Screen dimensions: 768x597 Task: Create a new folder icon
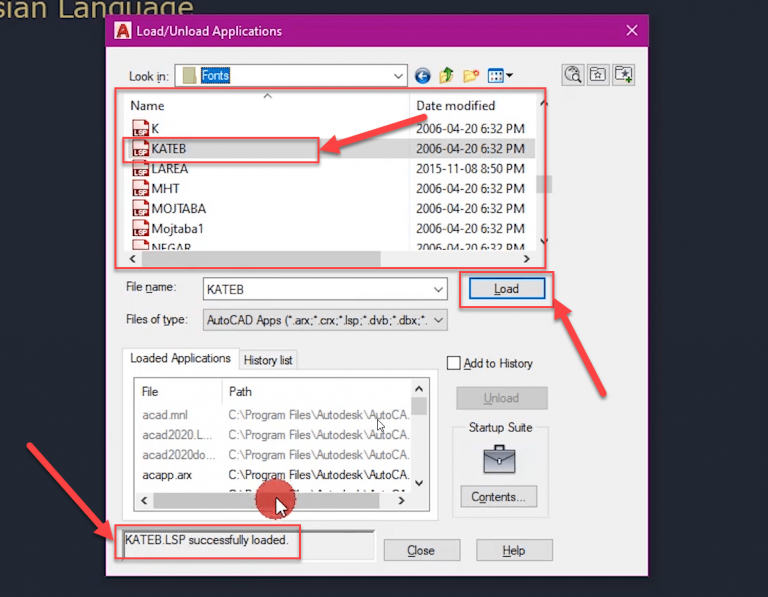pos(471,76)
